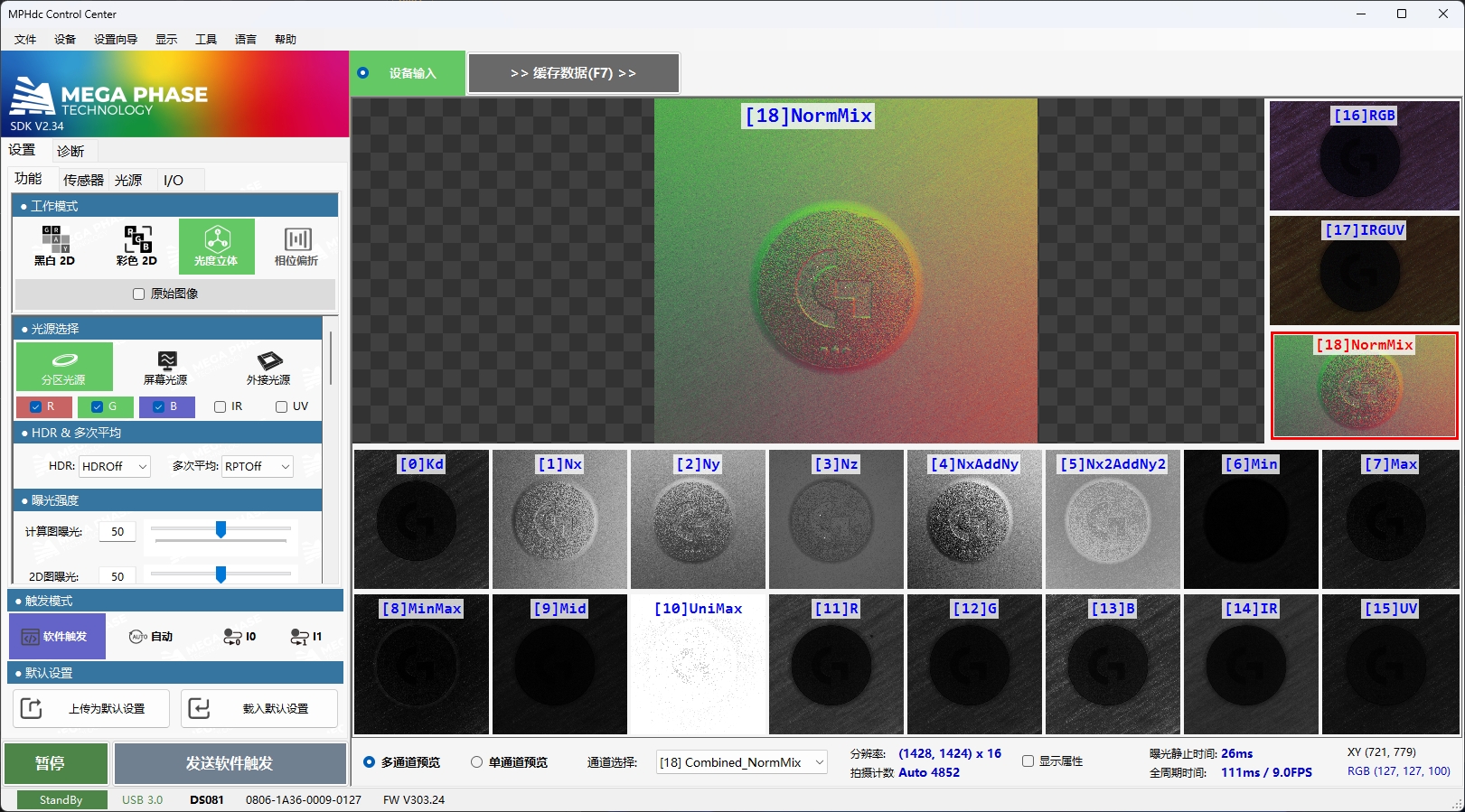Viewport: 1465px width, 812px height.
Task: Open the 多次平均 dropdown
Action: pyautogui.click(x=258, y=466)
